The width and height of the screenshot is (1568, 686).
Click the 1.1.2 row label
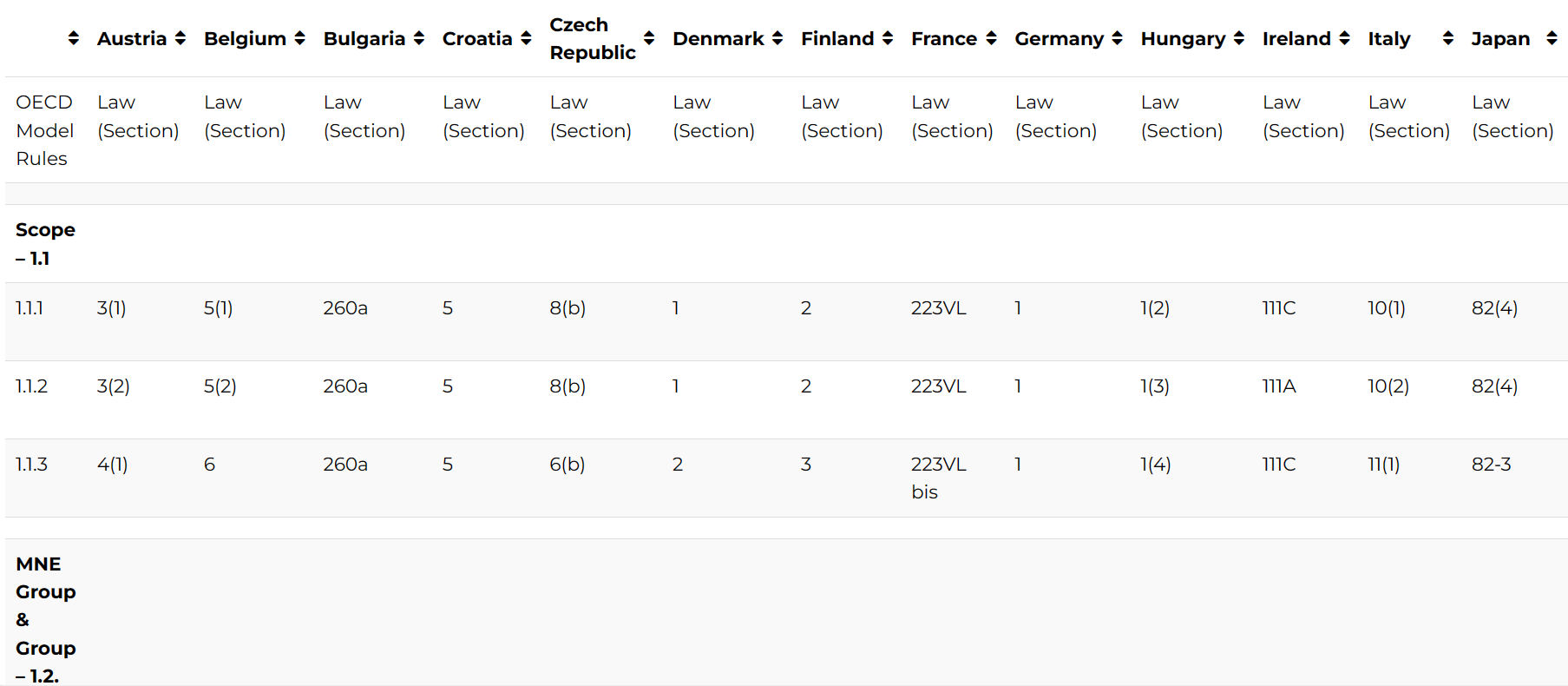click(32, 386)
